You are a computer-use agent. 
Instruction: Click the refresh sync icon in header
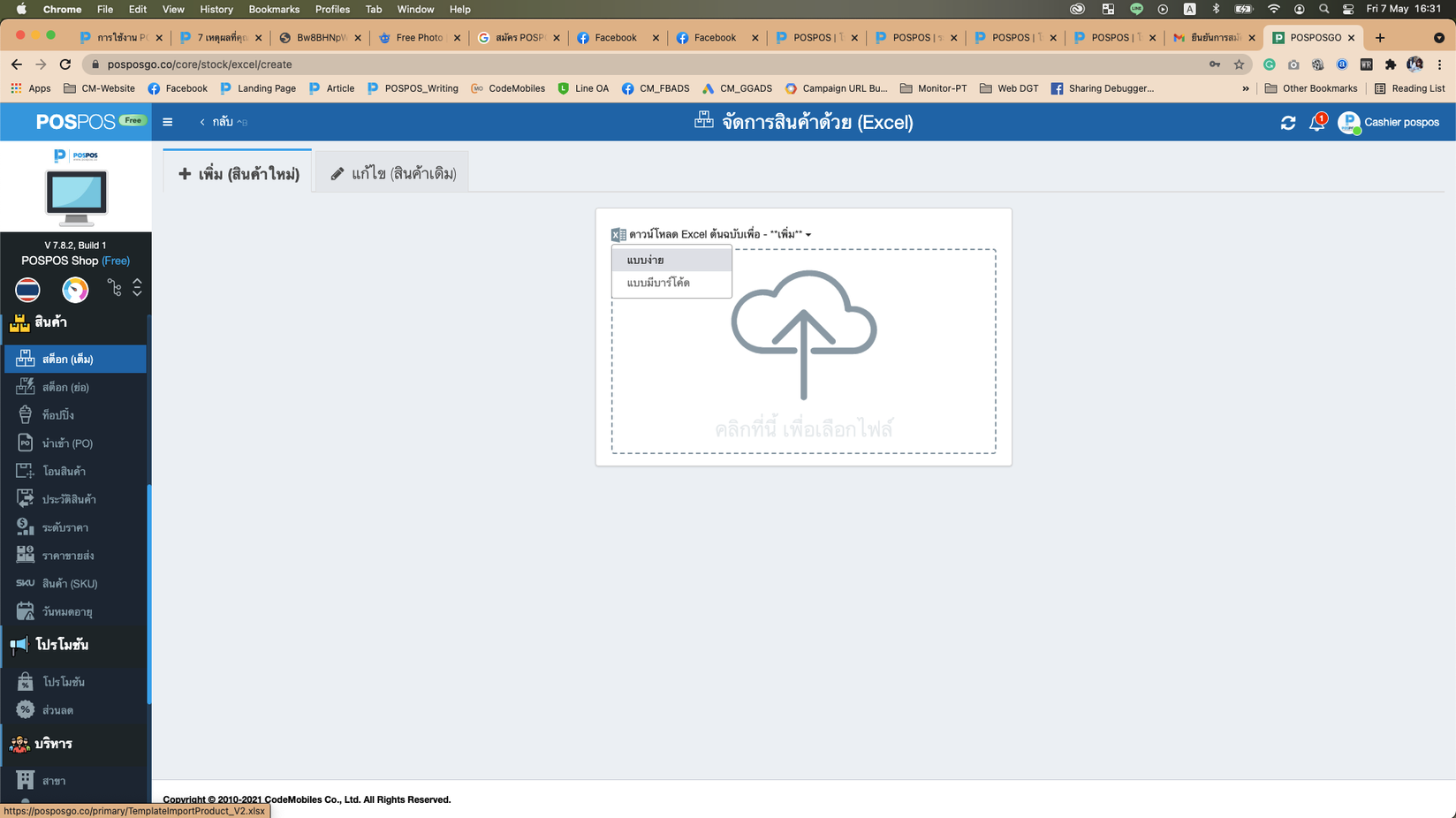pyautogui.click(x=1287, y=123)
